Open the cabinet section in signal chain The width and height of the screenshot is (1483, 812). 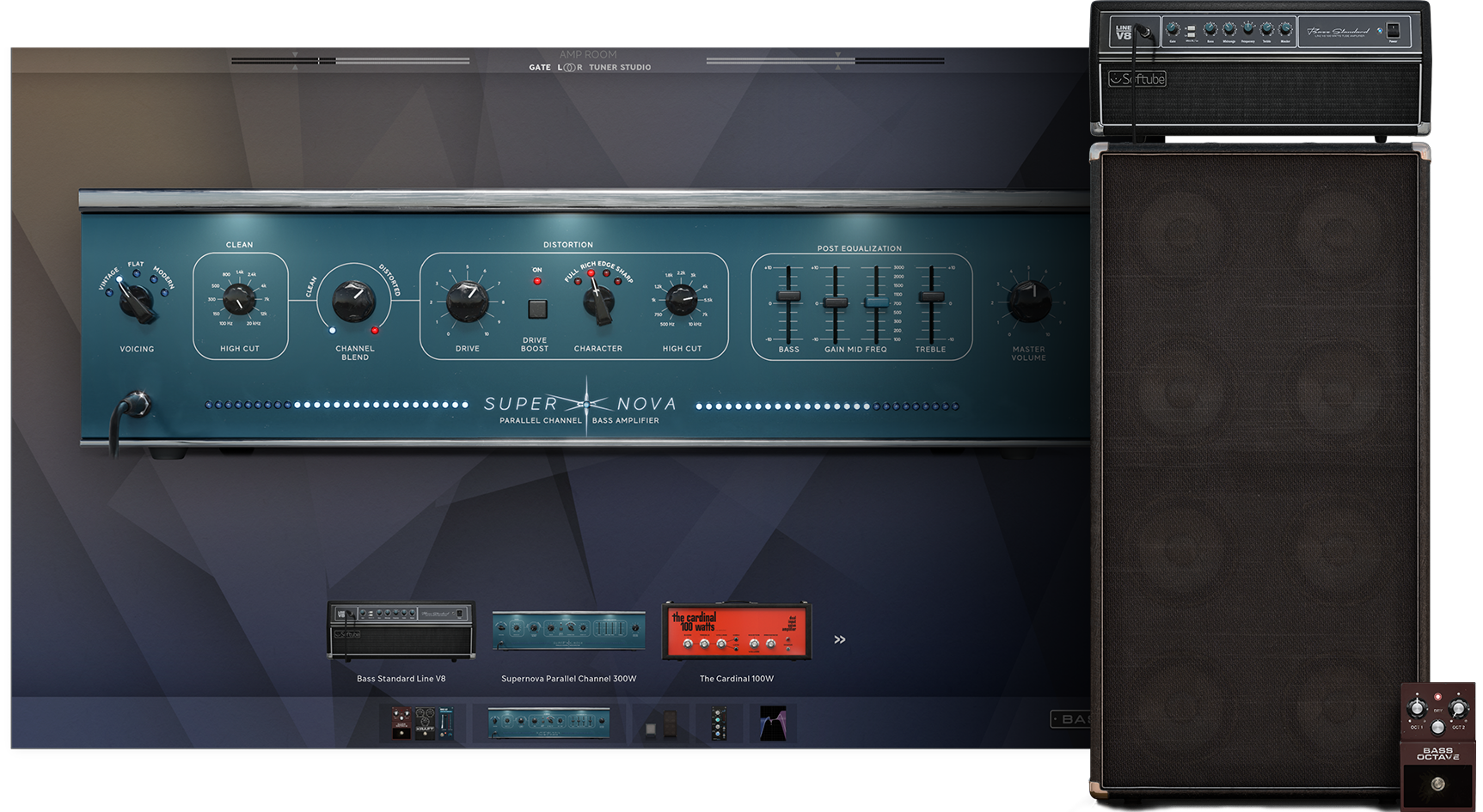[661, 723]
